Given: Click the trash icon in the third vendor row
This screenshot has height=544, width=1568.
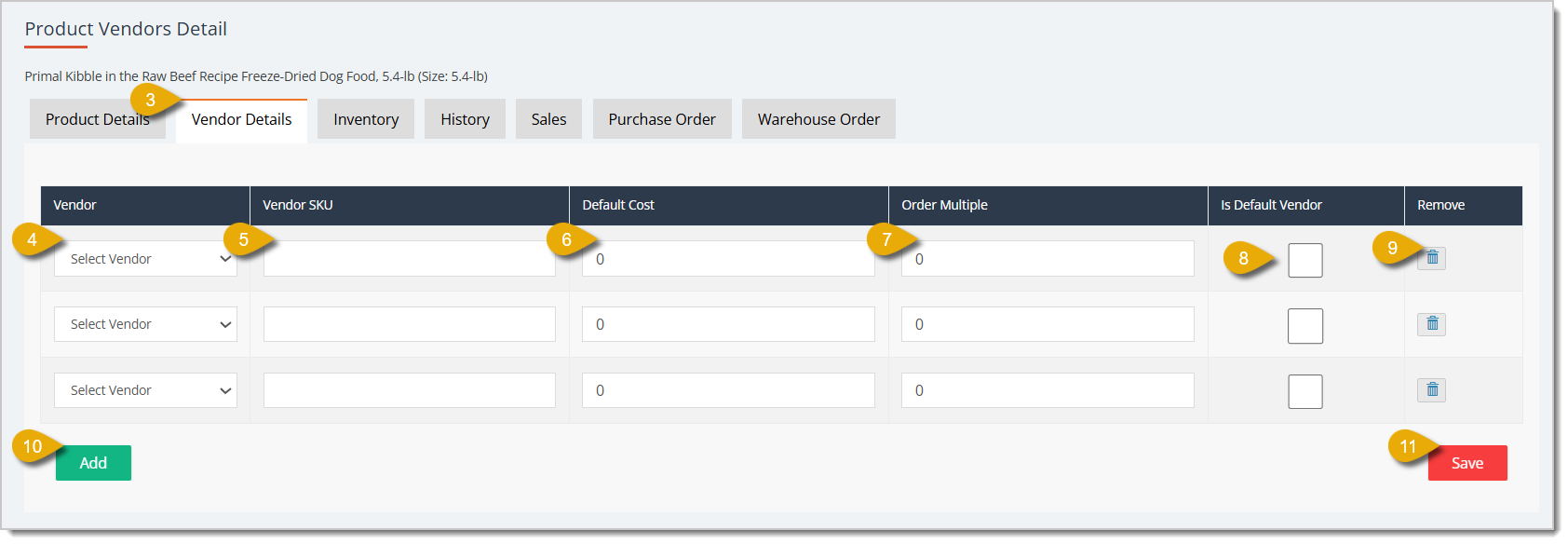Looking at the screenshot, I should point(1432,389).
